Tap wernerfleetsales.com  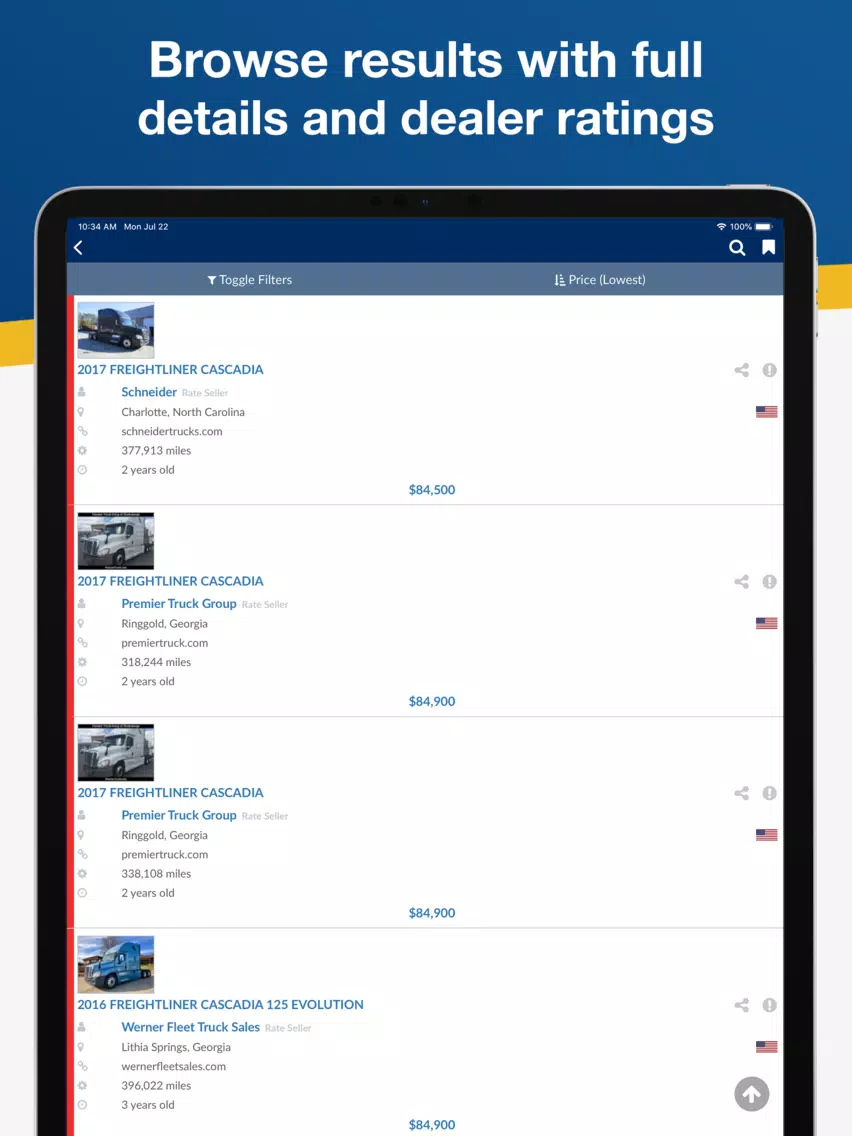click(174, 1066)
